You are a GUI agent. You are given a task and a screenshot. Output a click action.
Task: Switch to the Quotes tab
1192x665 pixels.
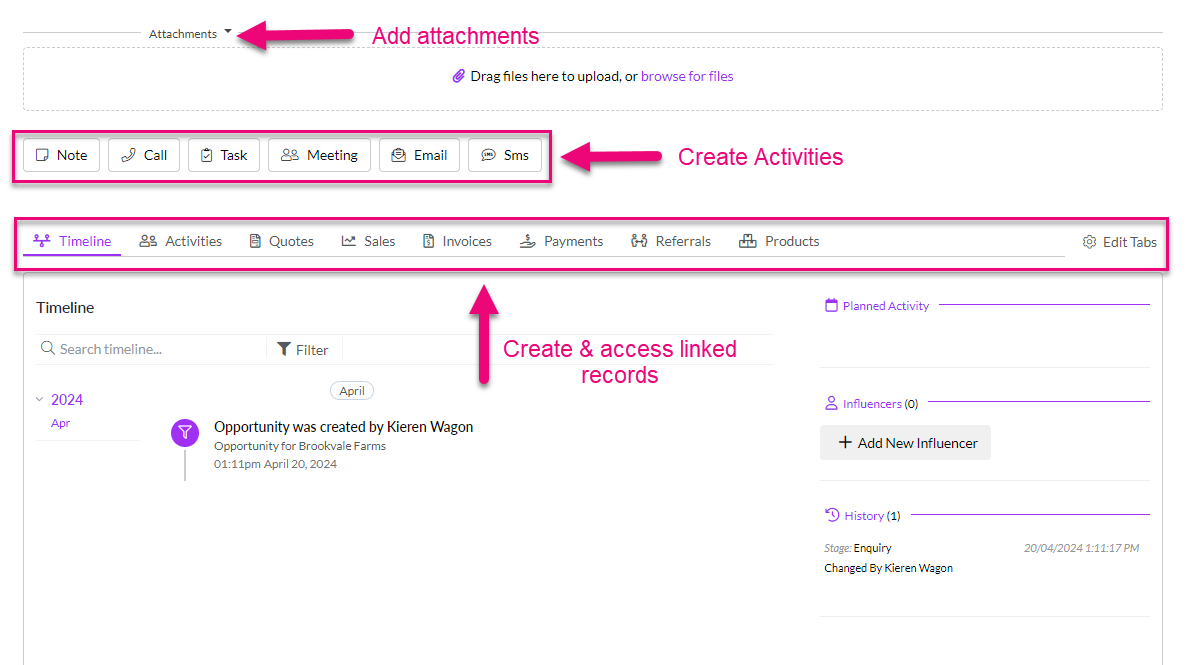click(x=281, y=241)
